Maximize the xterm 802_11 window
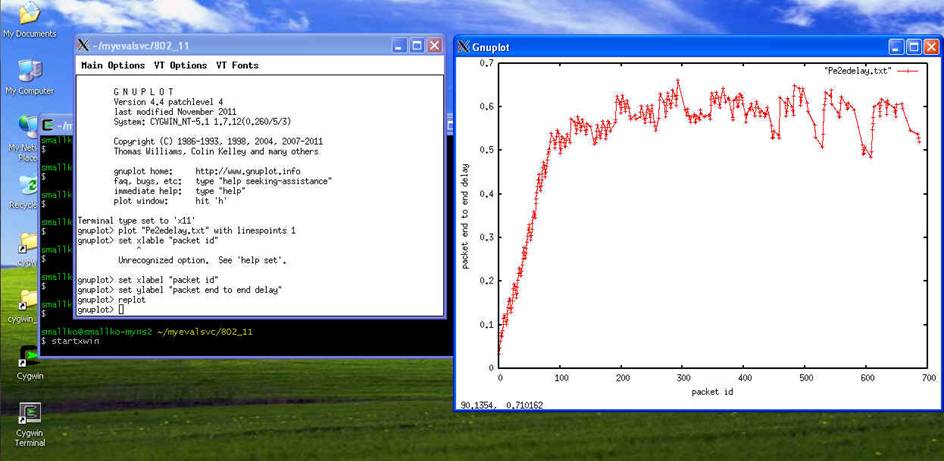 [417, 46]
